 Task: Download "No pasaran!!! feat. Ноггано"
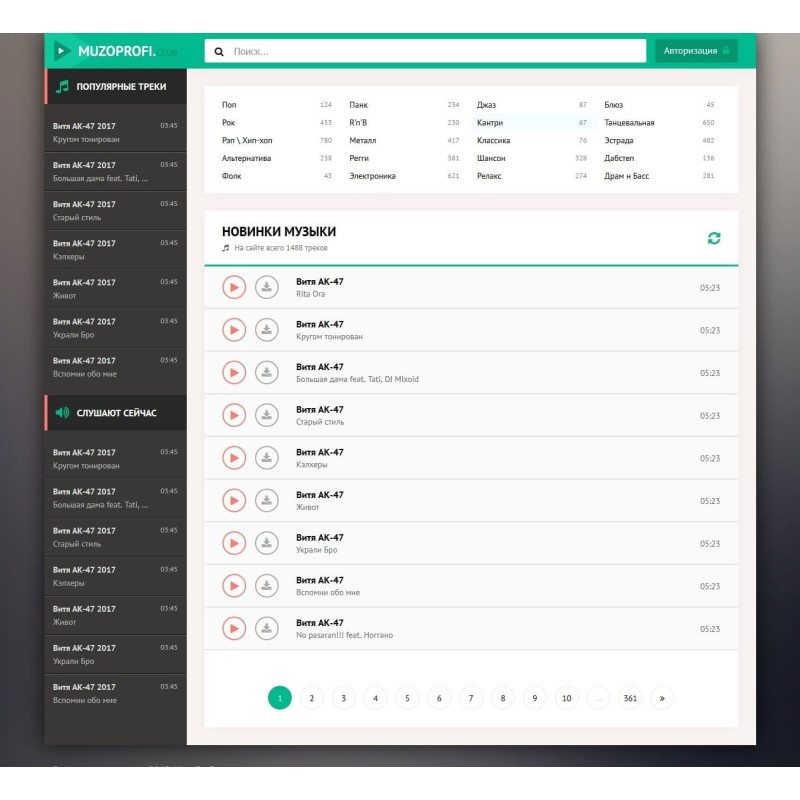click(266, 629)
